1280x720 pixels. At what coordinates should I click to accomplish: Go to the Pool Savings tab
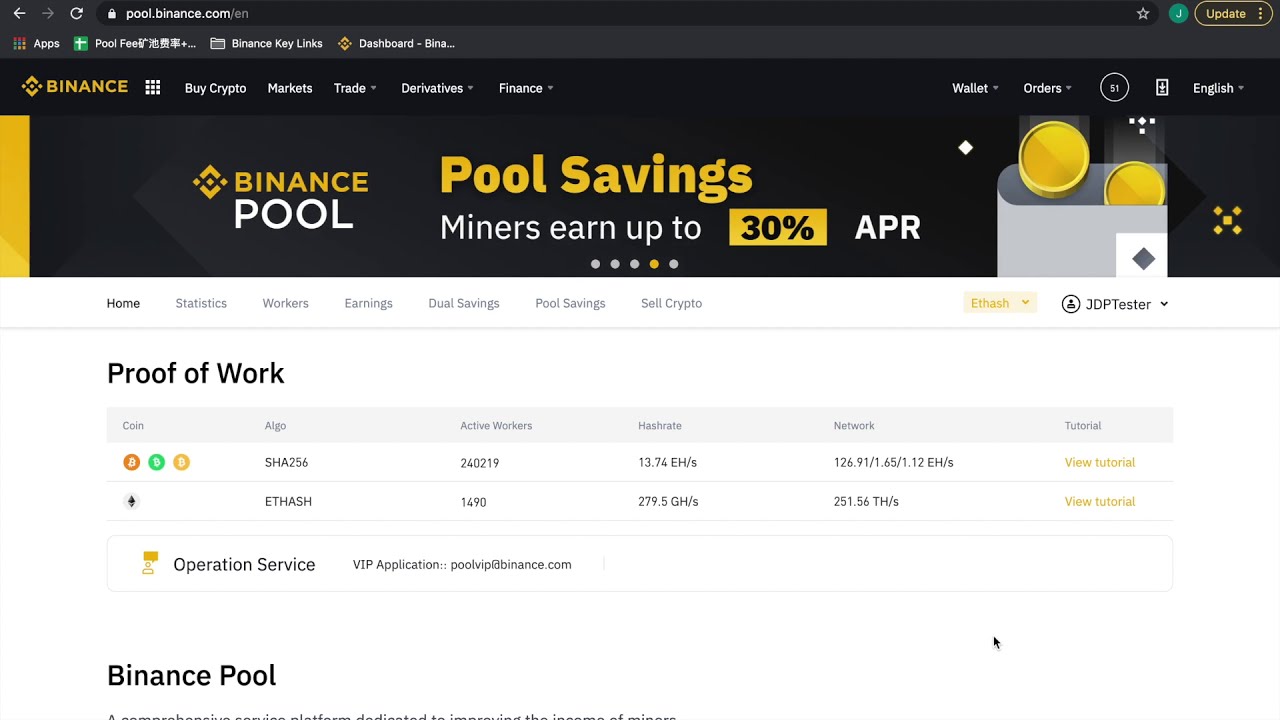click(570, 303)
